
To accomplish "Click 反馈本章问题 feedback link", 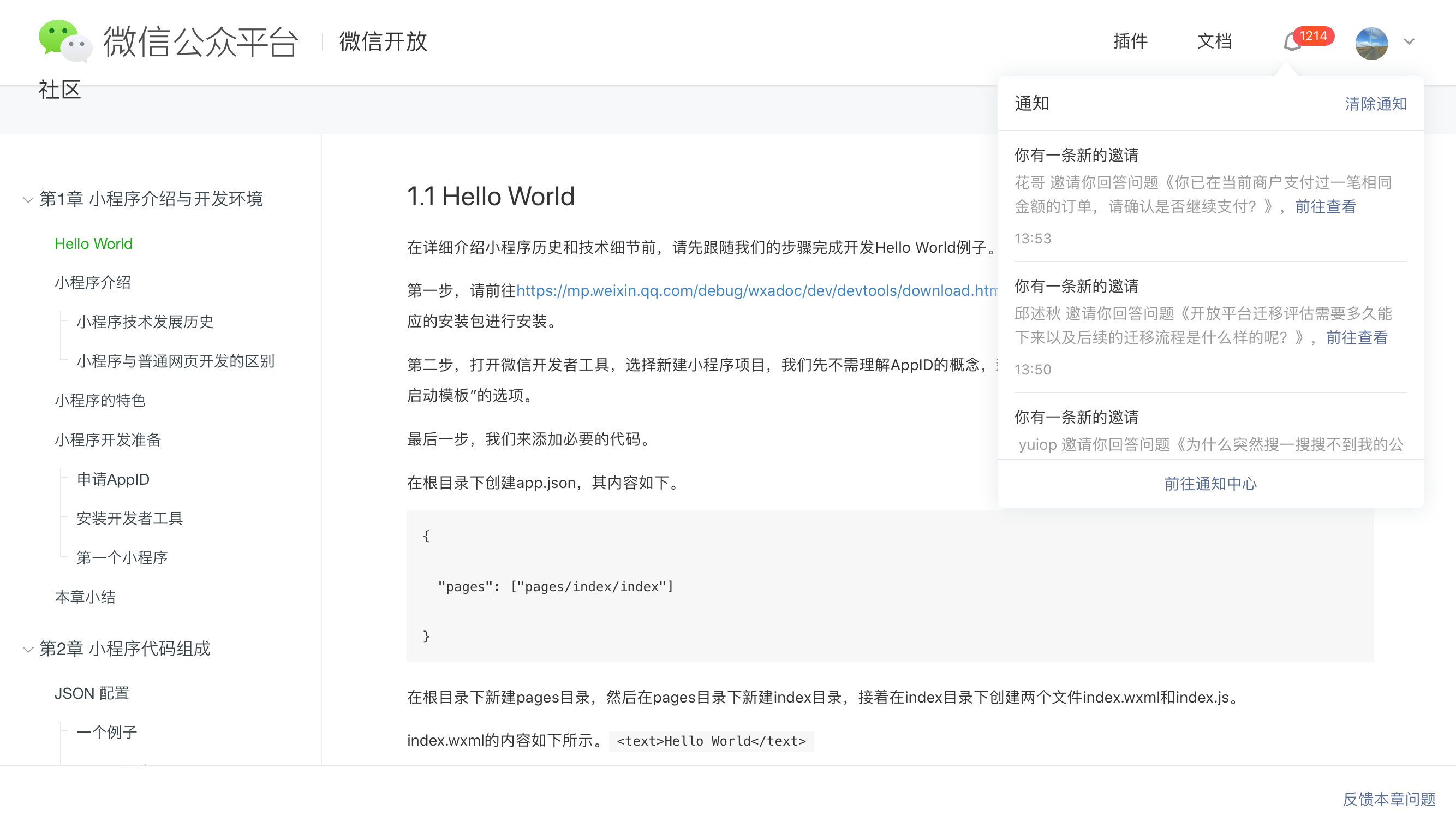I will [x=1389, y=799].
